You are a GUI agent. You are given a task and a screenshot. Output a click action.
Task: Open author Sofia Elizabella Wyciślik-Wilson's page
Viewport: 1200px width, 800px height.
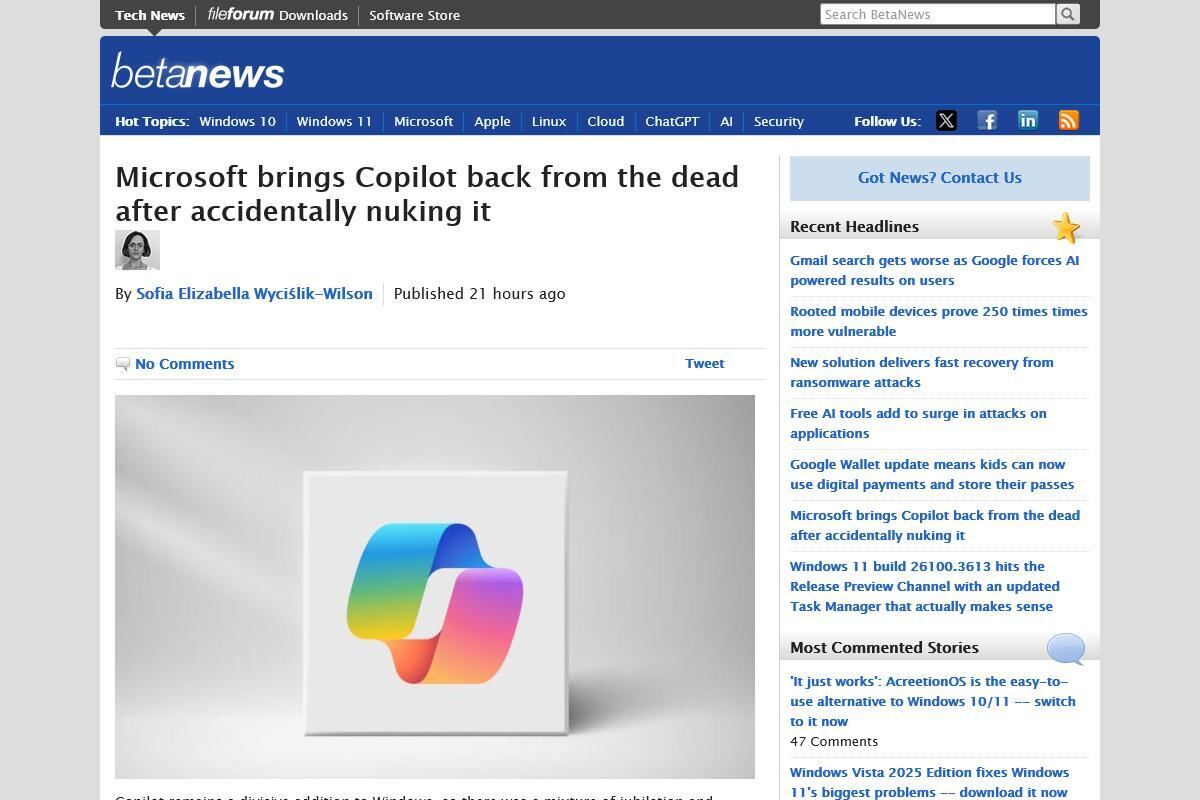point(254,294)
